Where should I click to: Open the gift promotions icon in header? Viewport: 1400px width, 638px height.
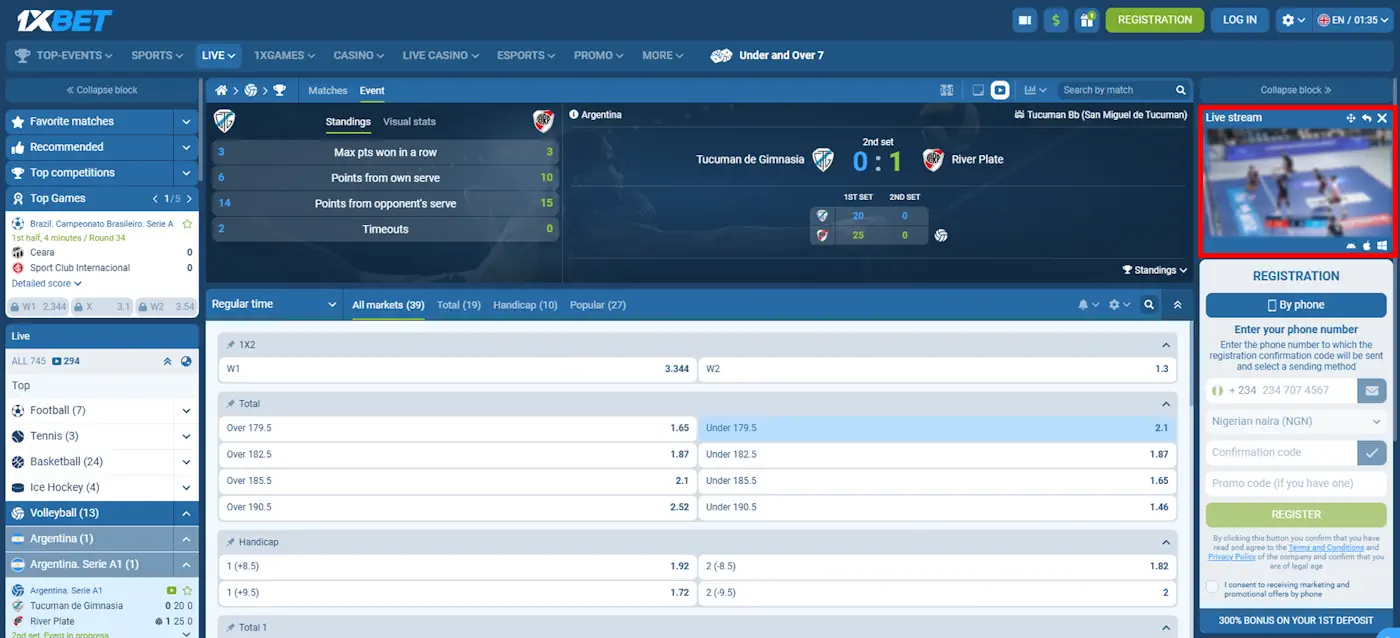1088,19
